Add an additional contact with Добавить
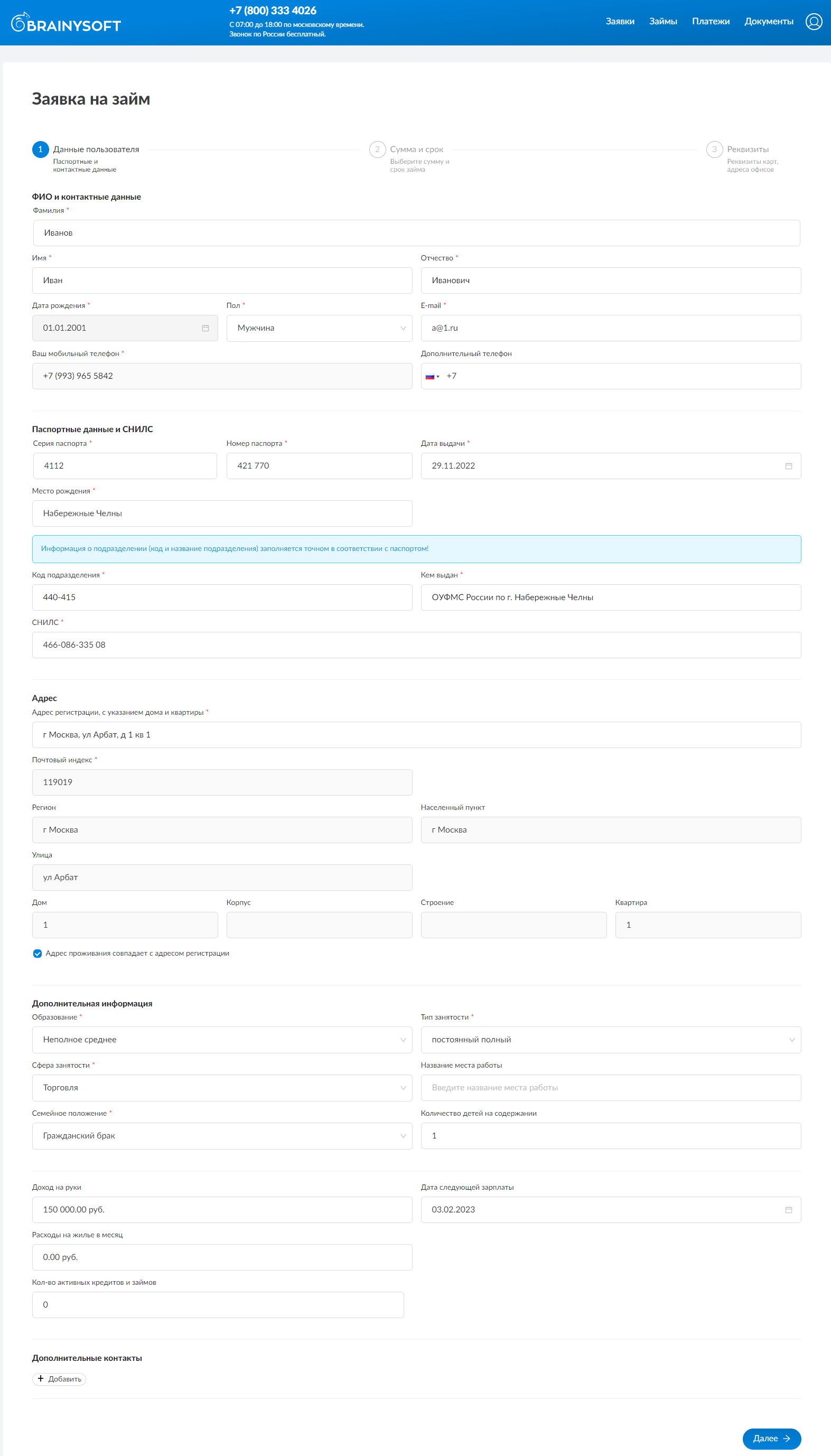 pos(59,1379)
